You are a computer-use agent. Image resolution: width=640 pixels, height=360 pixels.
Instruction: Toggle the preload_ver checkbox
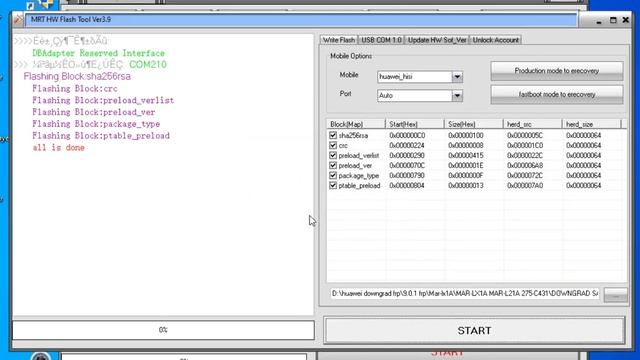coord(333,165)
